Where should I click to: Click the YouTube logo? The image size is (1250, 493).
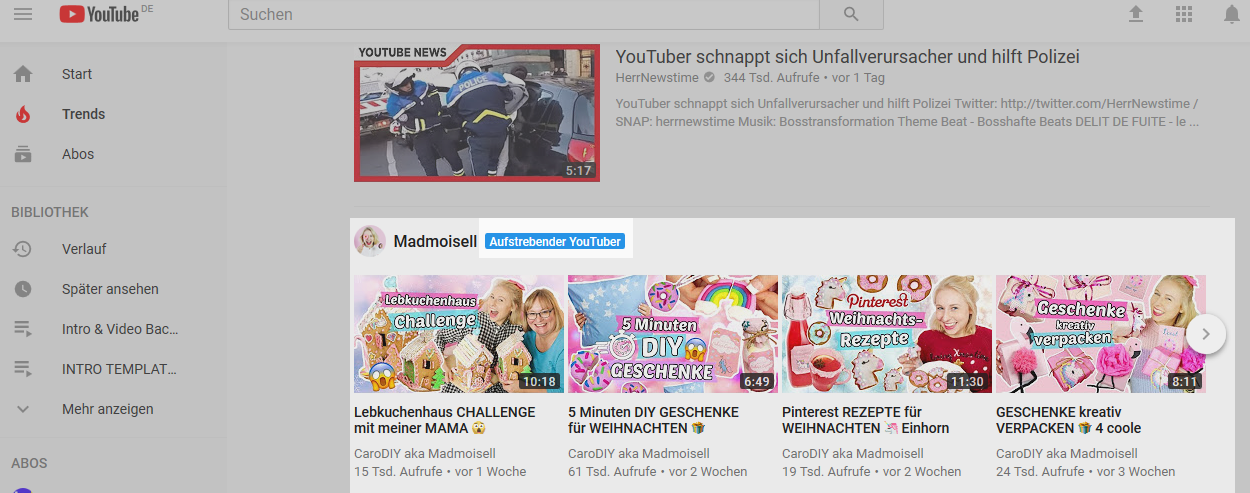coord(99,14)
